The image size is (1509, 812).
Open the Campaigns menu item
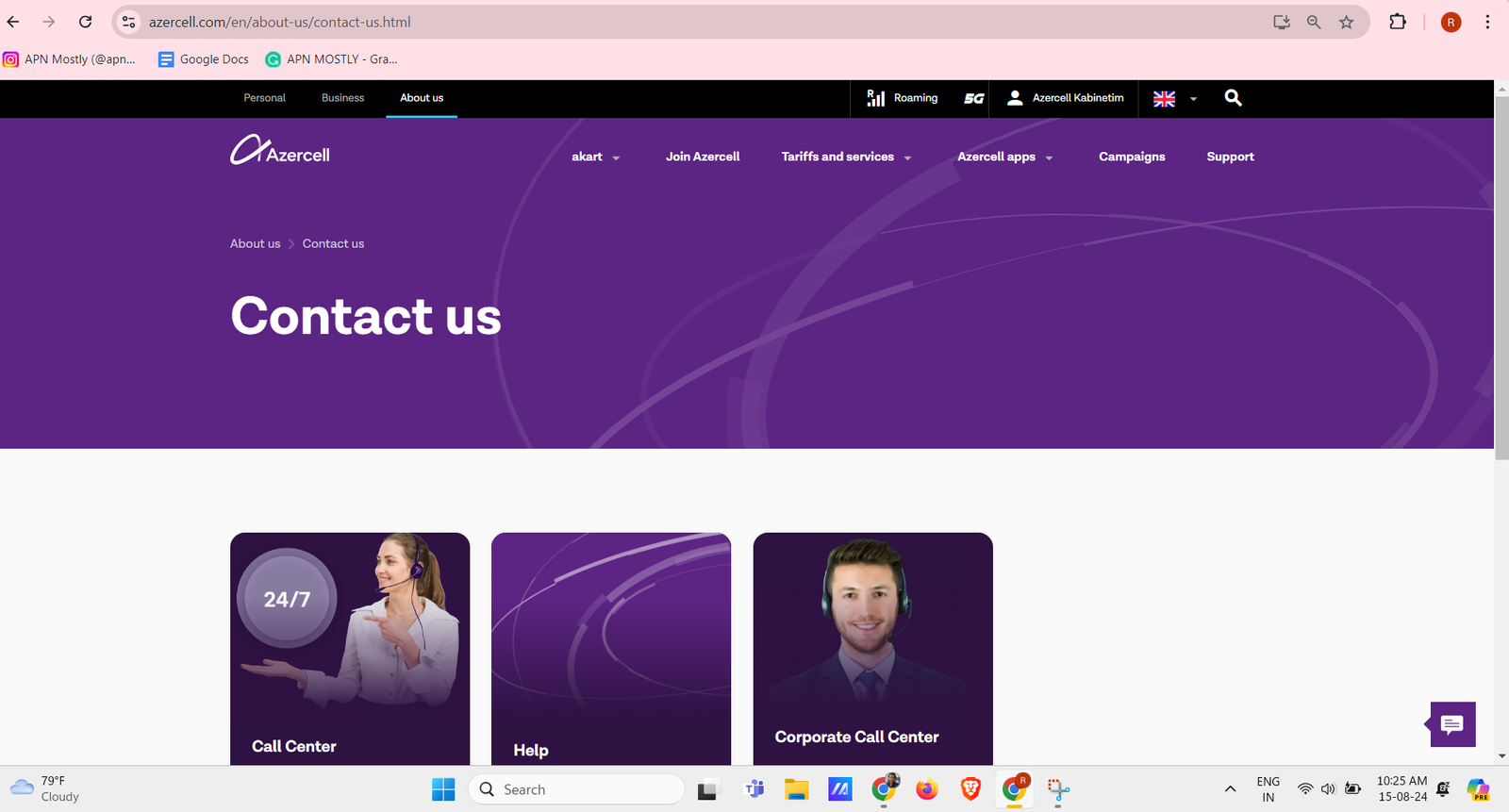[x=1132, y=157]
